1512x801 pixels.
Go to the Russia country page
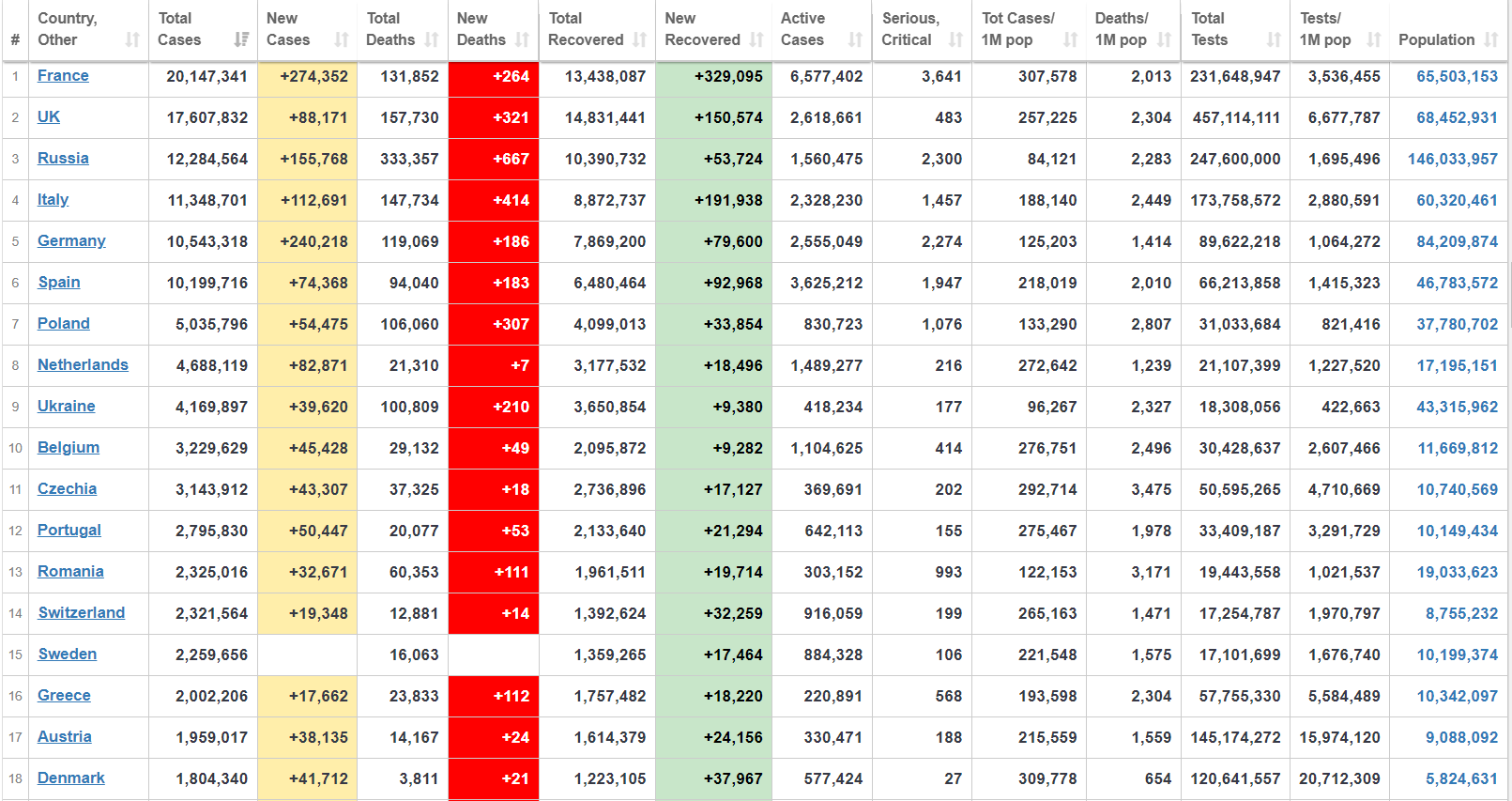click(63, 158)
